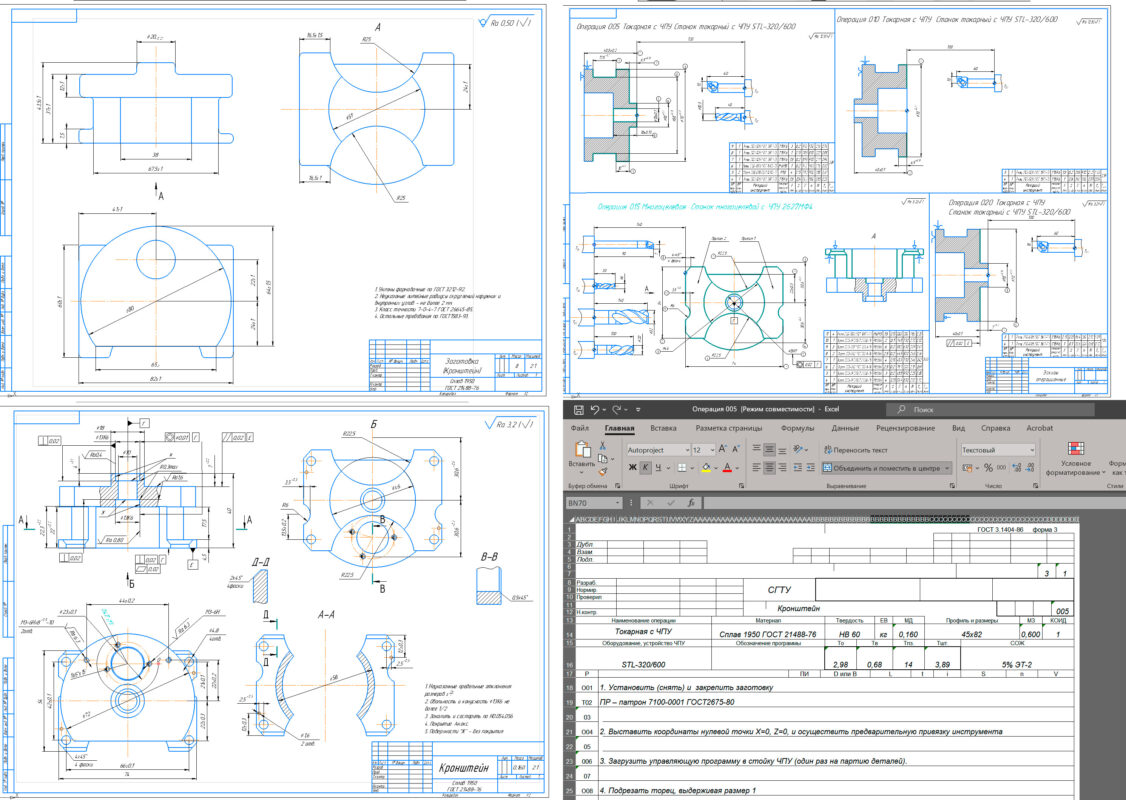Image resolution: width=1126 pixels, height=800 pixels.
Task: Open the Файл tab
Action: 580,428
